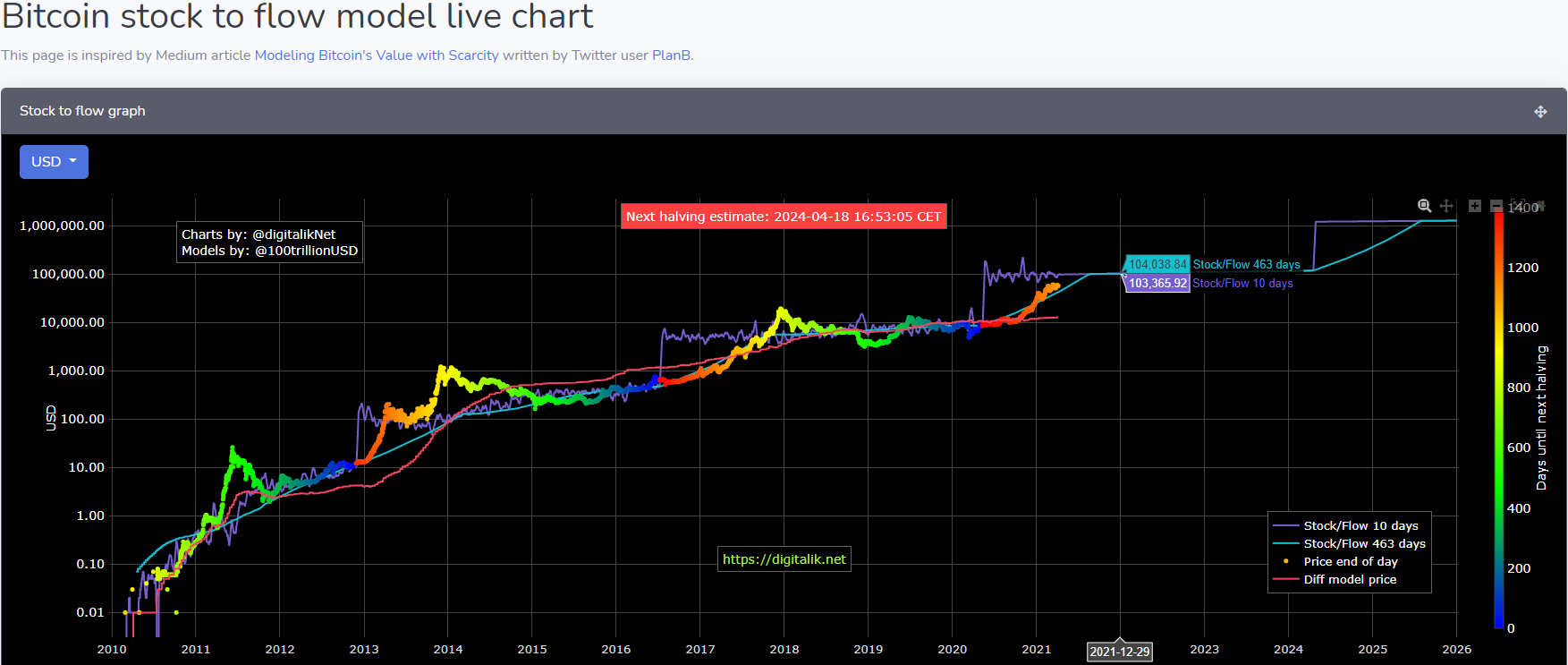The image size is (1568, 665).
Task: Click the Next halving estimate red banner
Action: coord(784,217)
